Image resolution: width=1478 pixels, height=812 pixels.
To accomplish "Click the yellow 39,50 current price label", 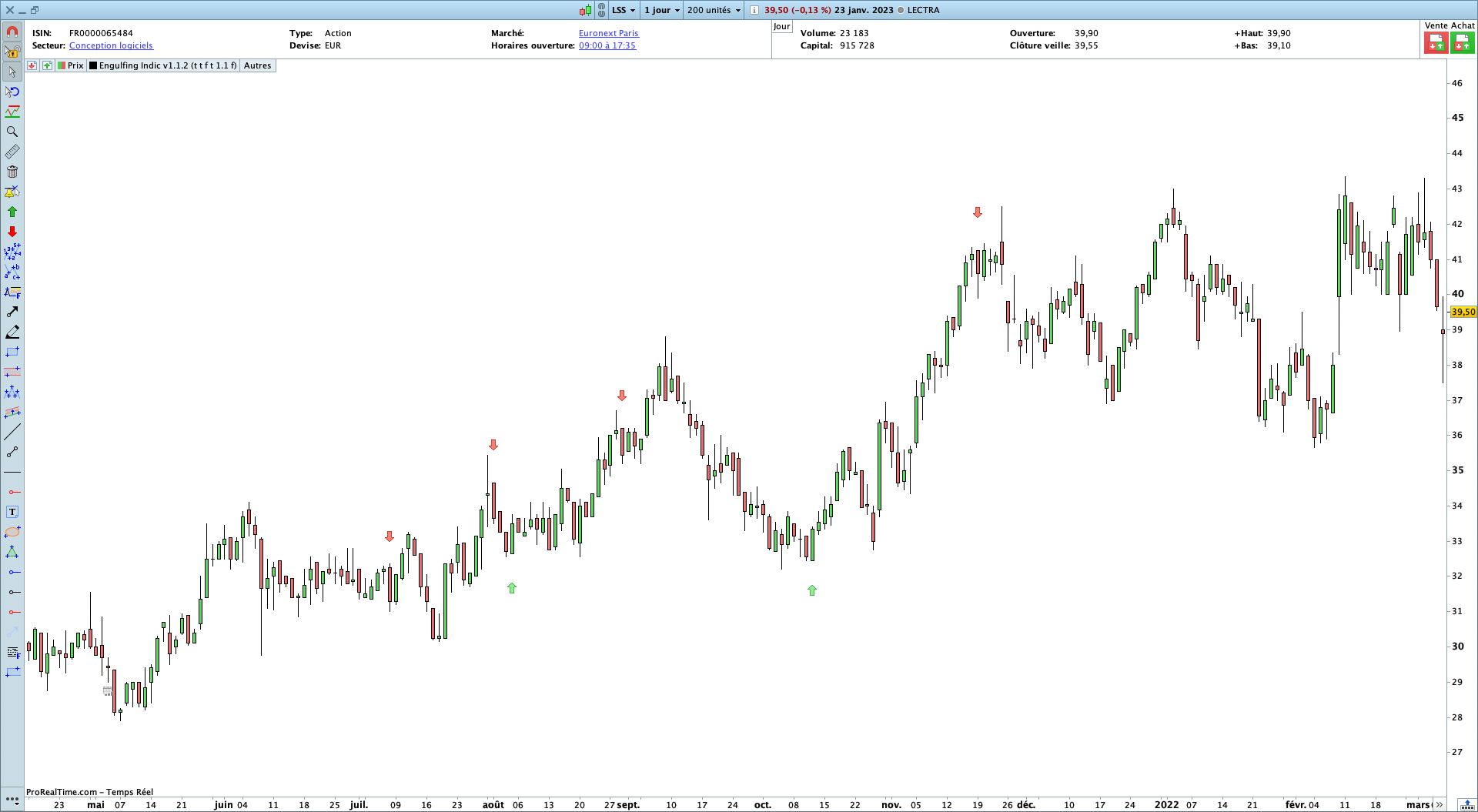I will click(x=1463, y=312).
